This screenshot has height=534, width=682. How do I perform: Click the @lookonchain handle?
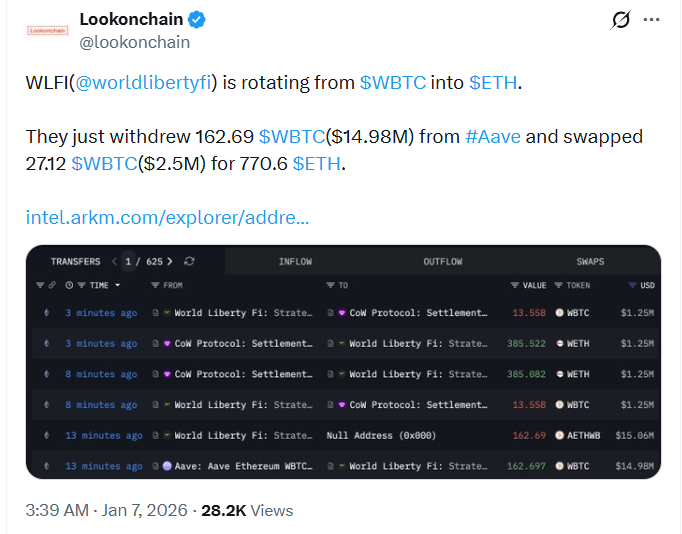[133, 42]
